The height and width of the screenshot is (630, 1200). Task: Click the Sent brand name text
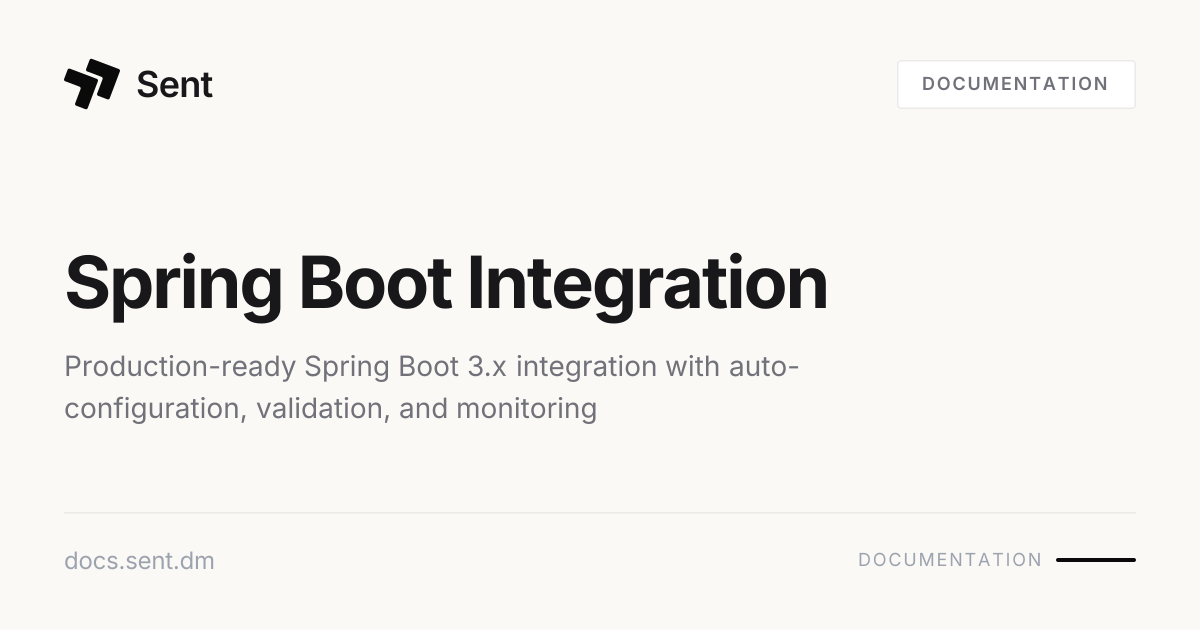click(174, 85)
